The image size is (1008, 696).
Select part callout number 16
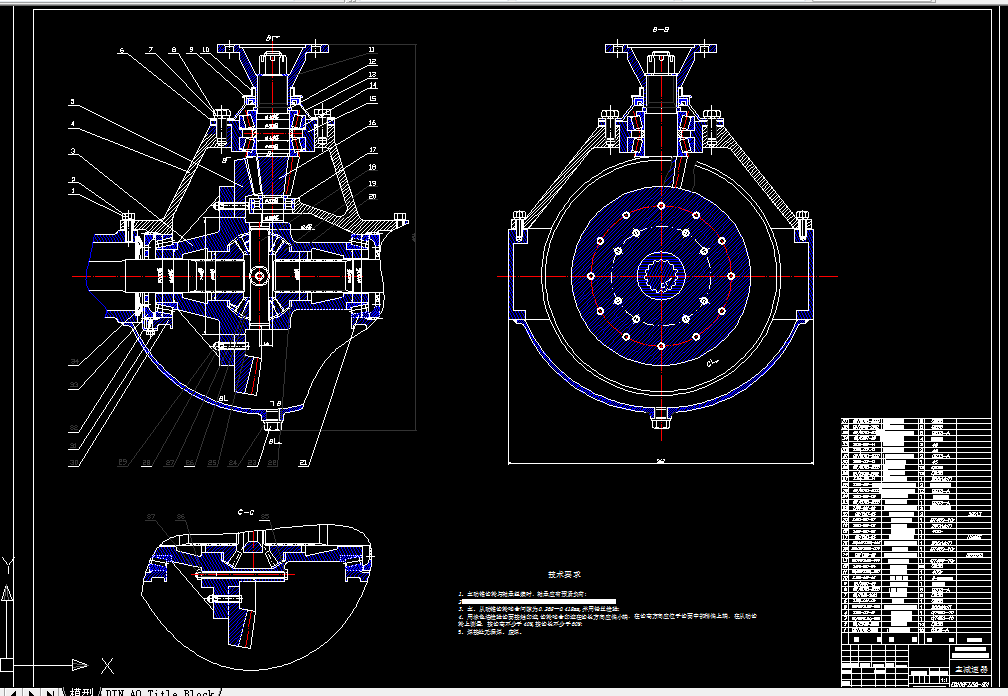pyautogui.click(x=372, y=123)
